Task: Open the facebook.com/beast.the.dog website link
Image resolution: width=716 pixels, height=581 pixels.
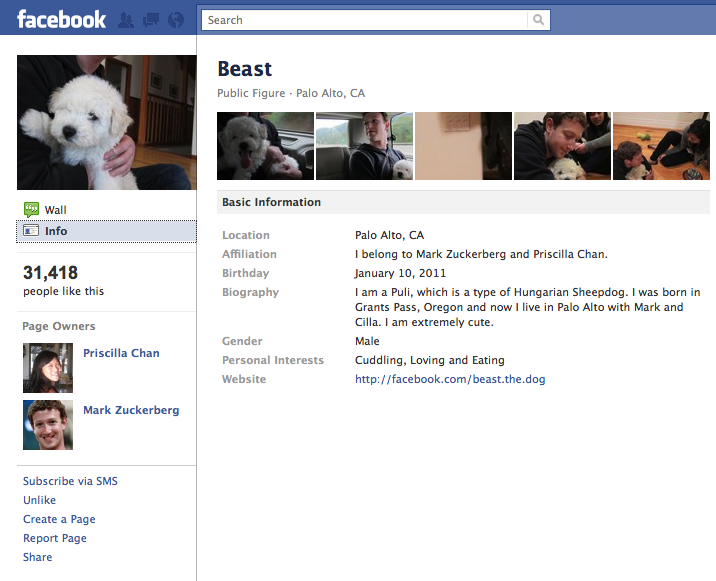Action: coord(450,379)
